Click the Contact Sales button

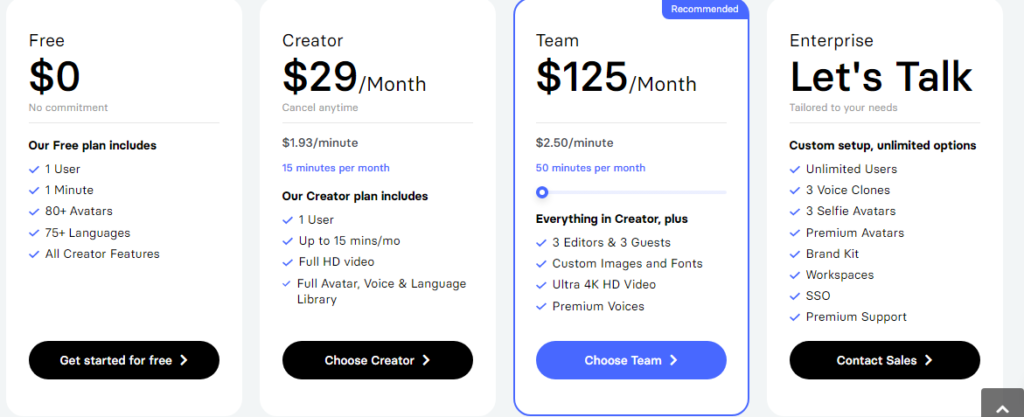[884, 360]
